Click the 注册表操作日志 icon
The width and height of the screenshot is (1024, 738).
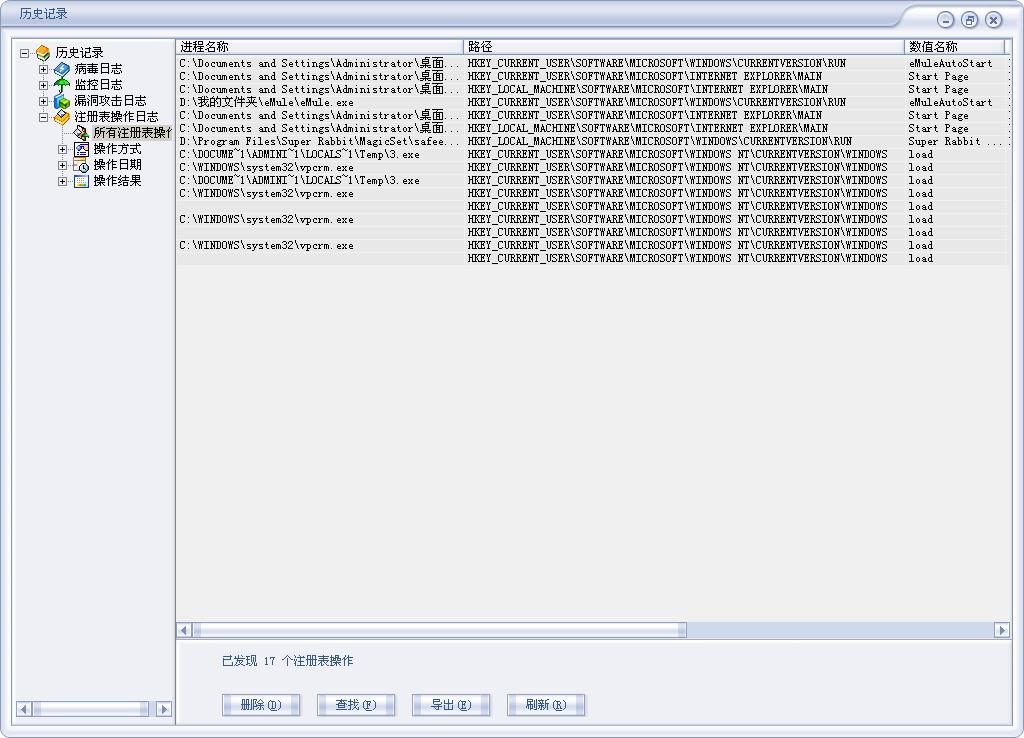tap(62, 118)
